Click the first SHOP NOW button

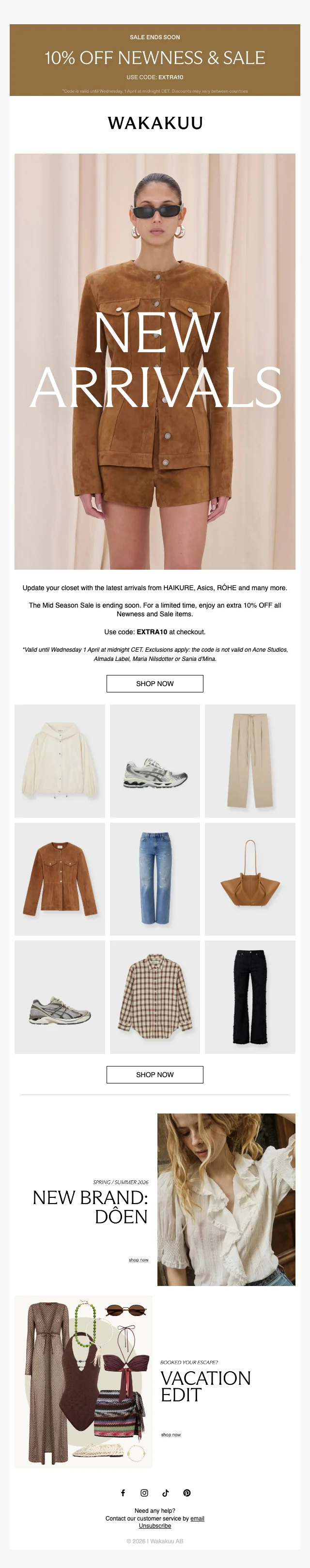tap(155, 684)
